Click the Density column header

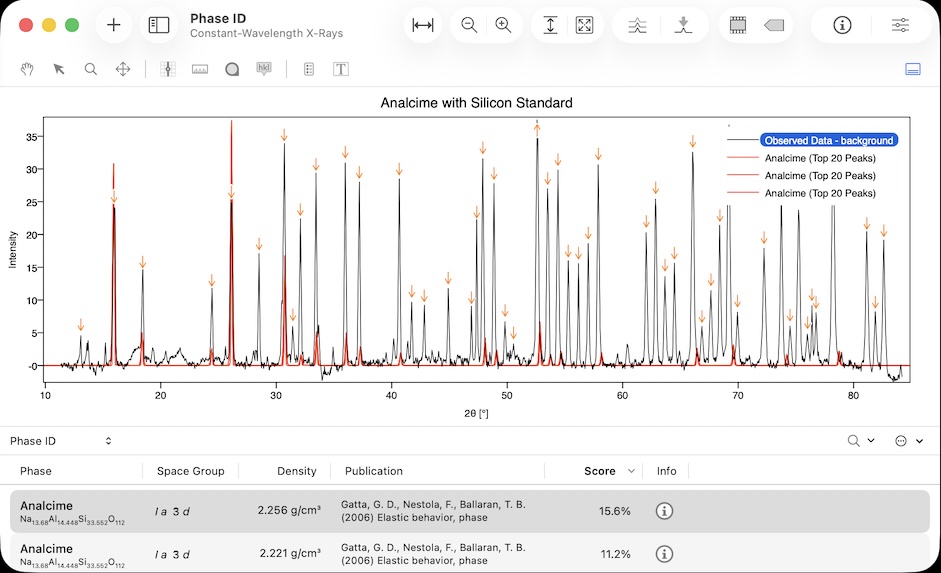coord(296,471)
